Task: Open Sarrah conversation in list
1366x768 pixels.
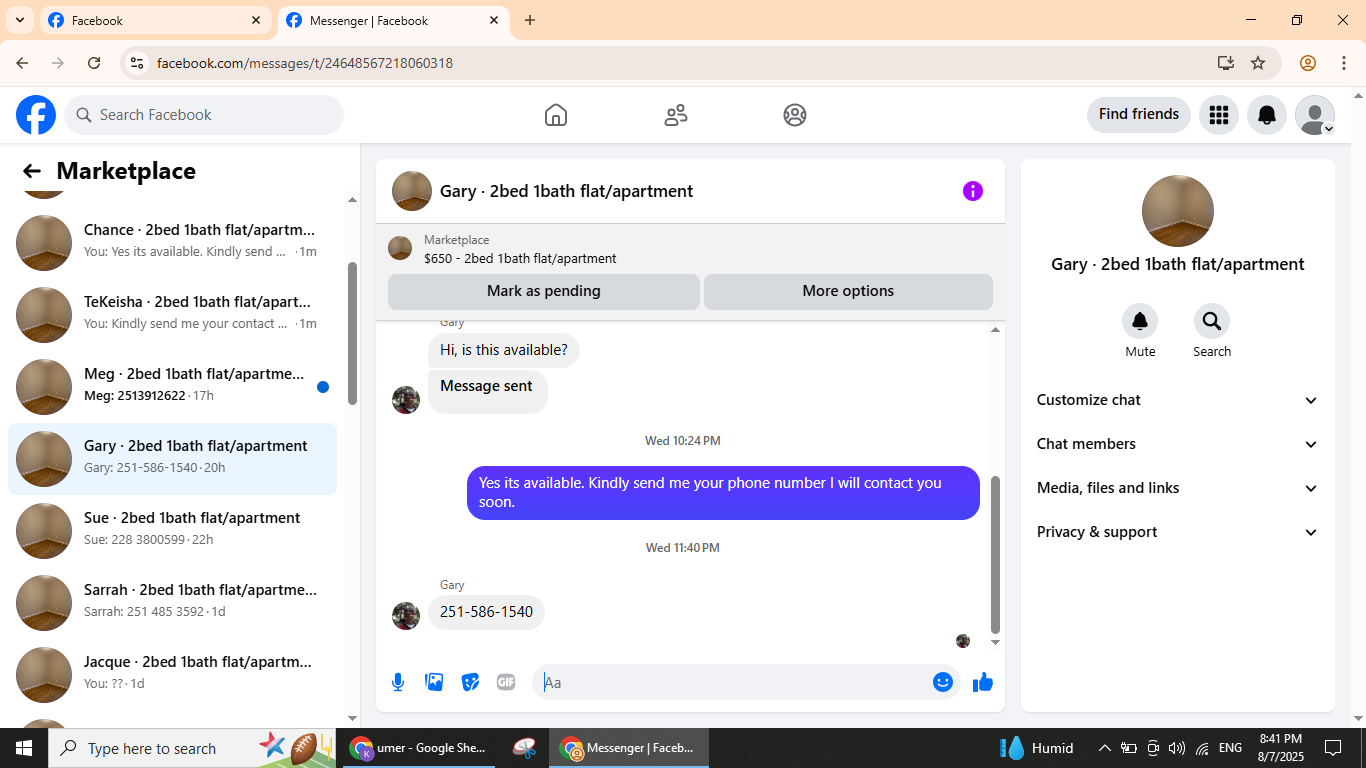Action: click(x=172, y=603)
